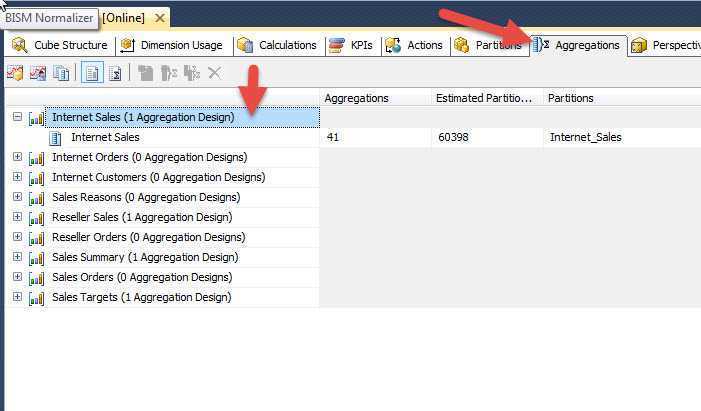Select Sales Orders (0 Aggregation Designs)
Viewport: 701px width, 411px height.
coord(142,277)
